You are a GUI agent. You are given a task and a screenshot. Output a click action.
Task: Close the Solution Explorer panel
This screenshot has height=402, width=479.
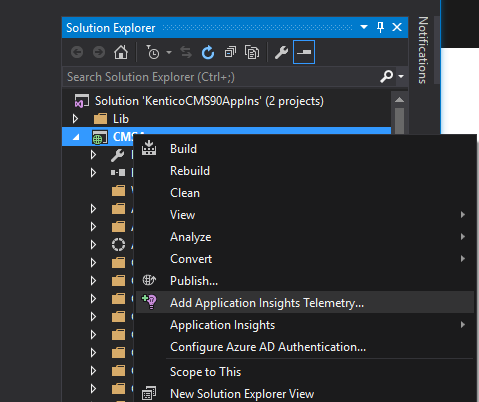(x=397, y=27)
